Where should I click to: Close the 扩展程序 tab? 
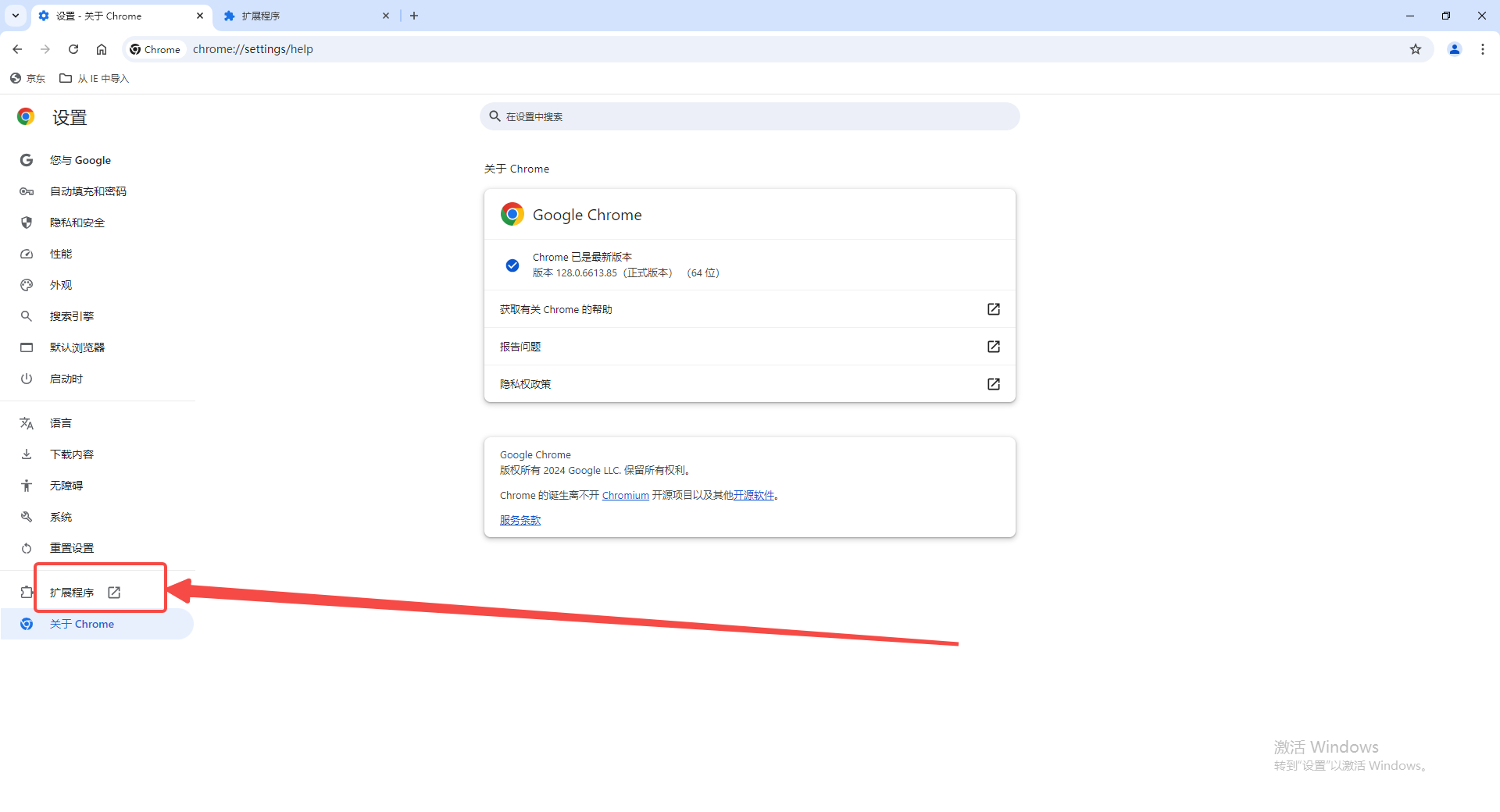(x=386, y=16)
